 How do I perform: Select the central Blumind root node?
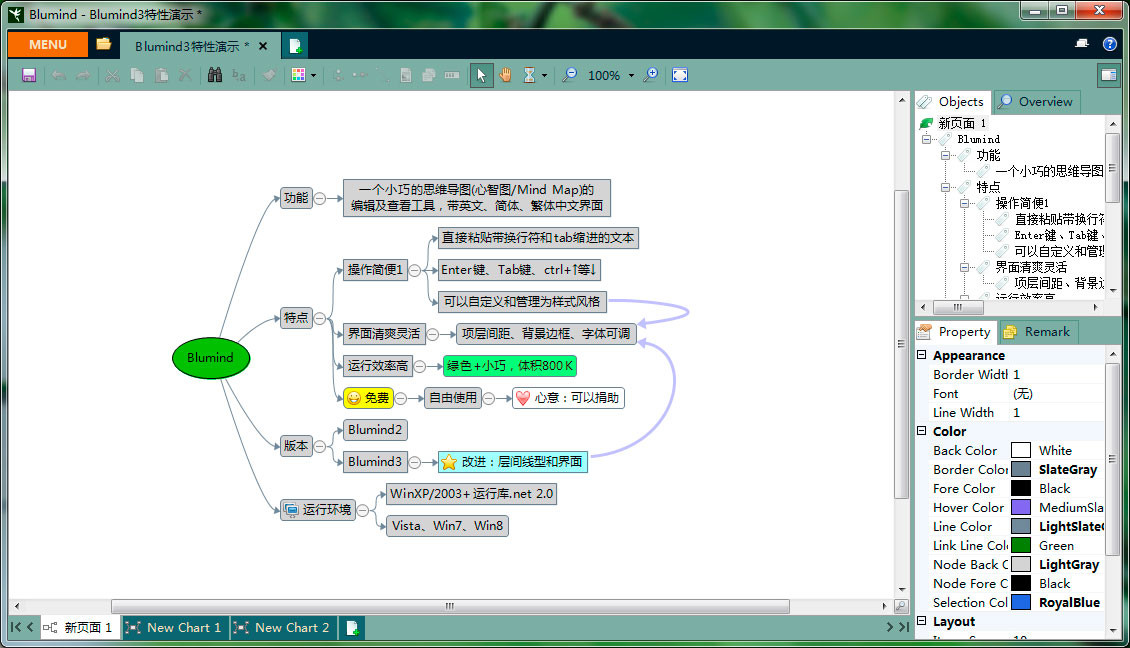click(210, 358)
